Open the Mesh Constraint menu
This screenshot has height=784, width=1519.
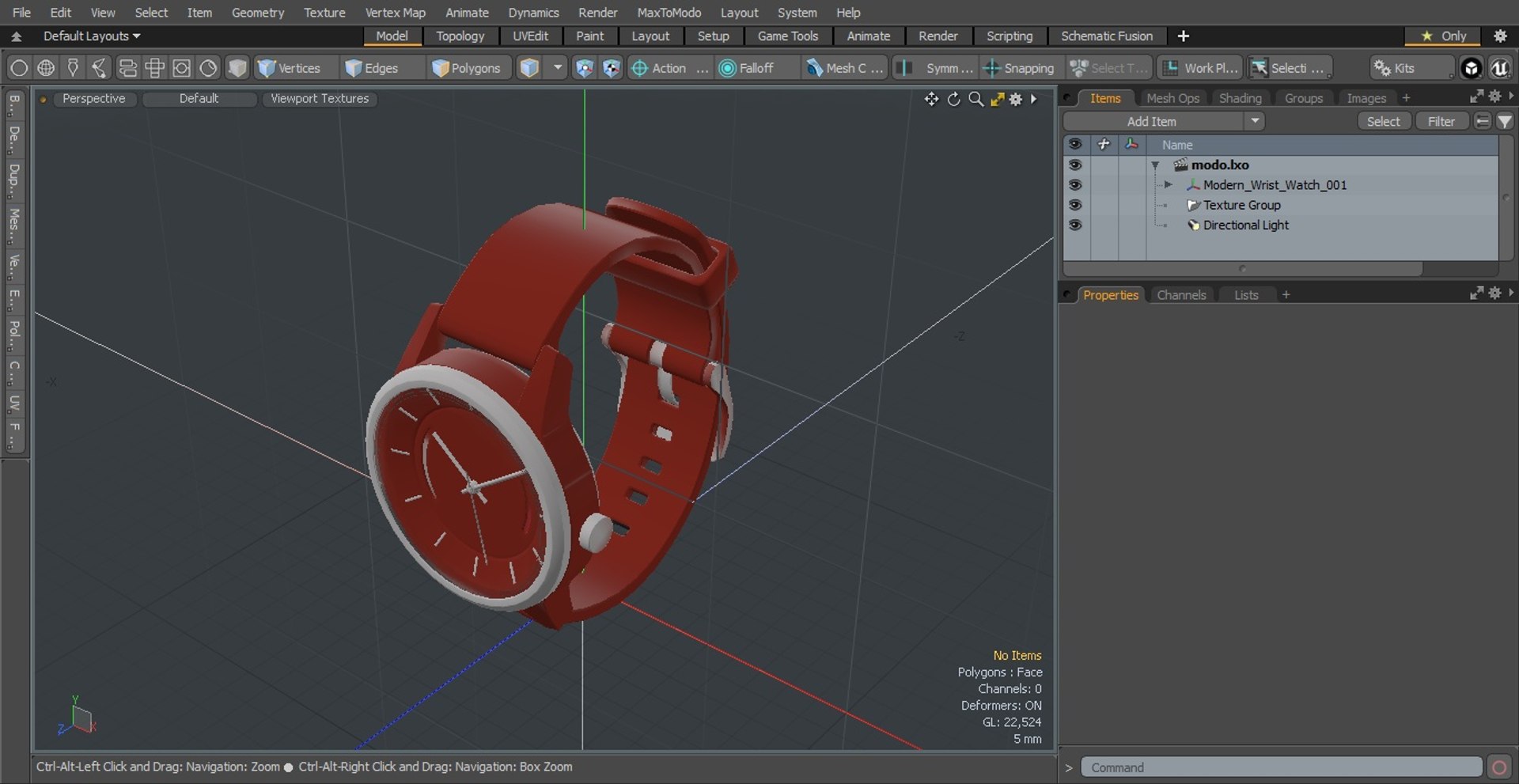[x=844, y=68]
